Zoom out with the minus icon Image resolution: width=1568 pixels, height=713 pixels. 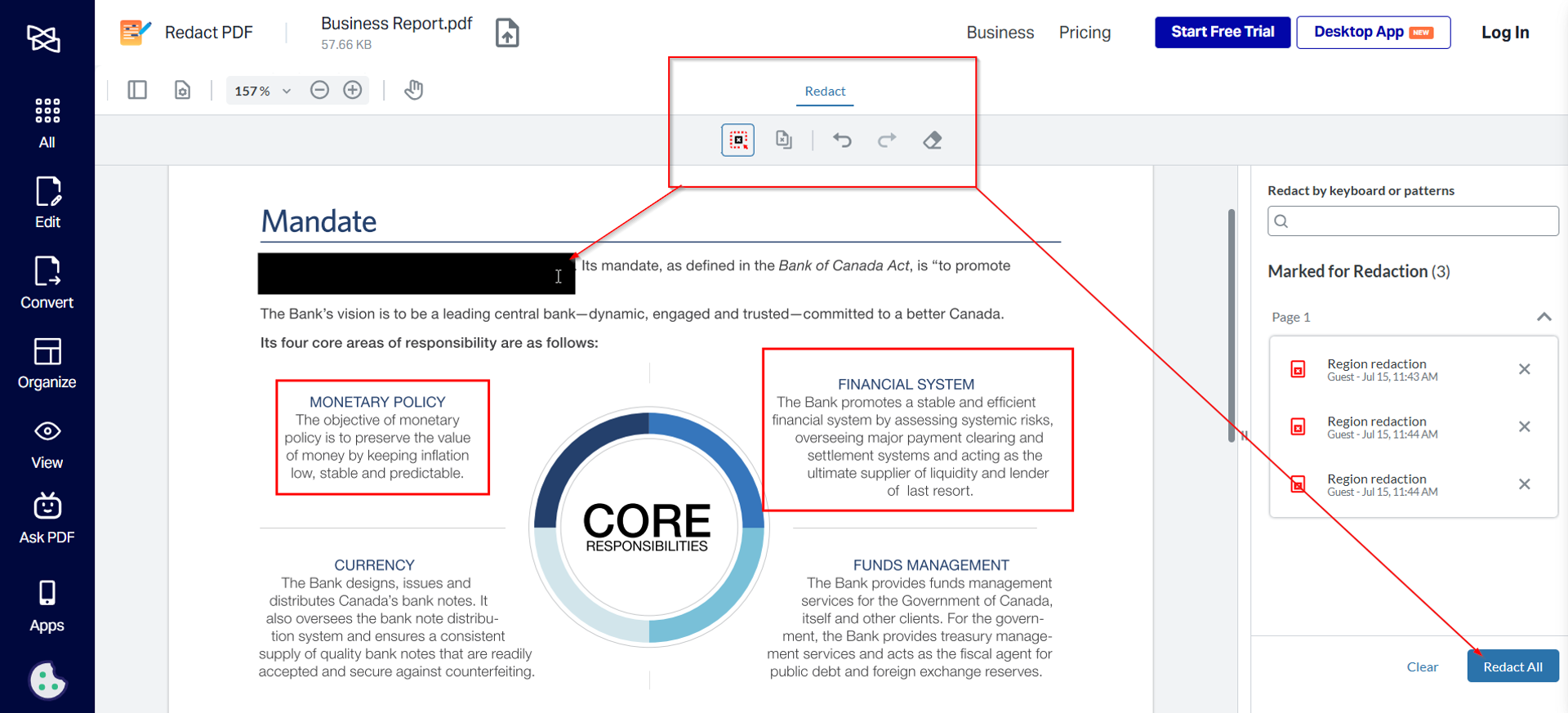[319, 90]
